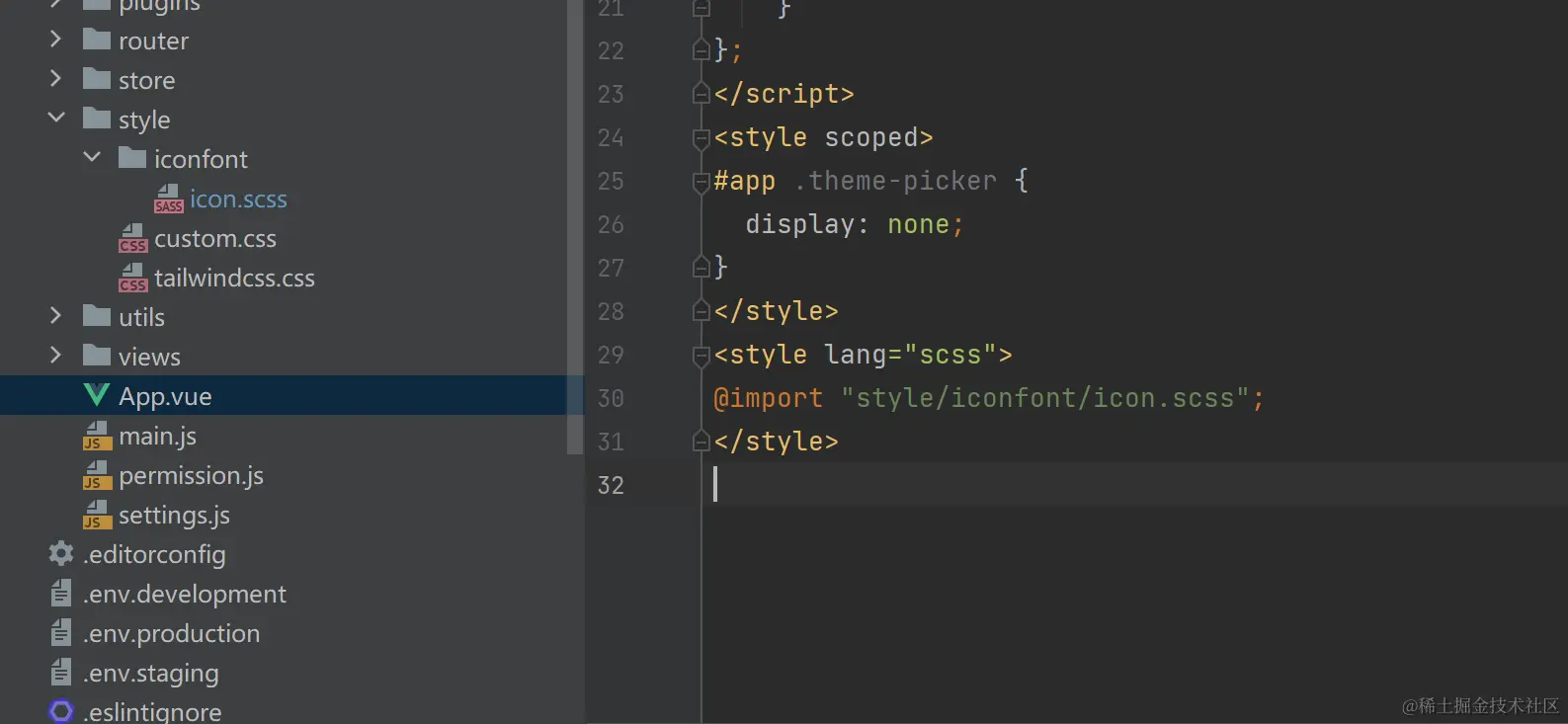The image size is (1568, 724).
Task: Click the file icon of .env.development
Action: (x=60, y=593)
